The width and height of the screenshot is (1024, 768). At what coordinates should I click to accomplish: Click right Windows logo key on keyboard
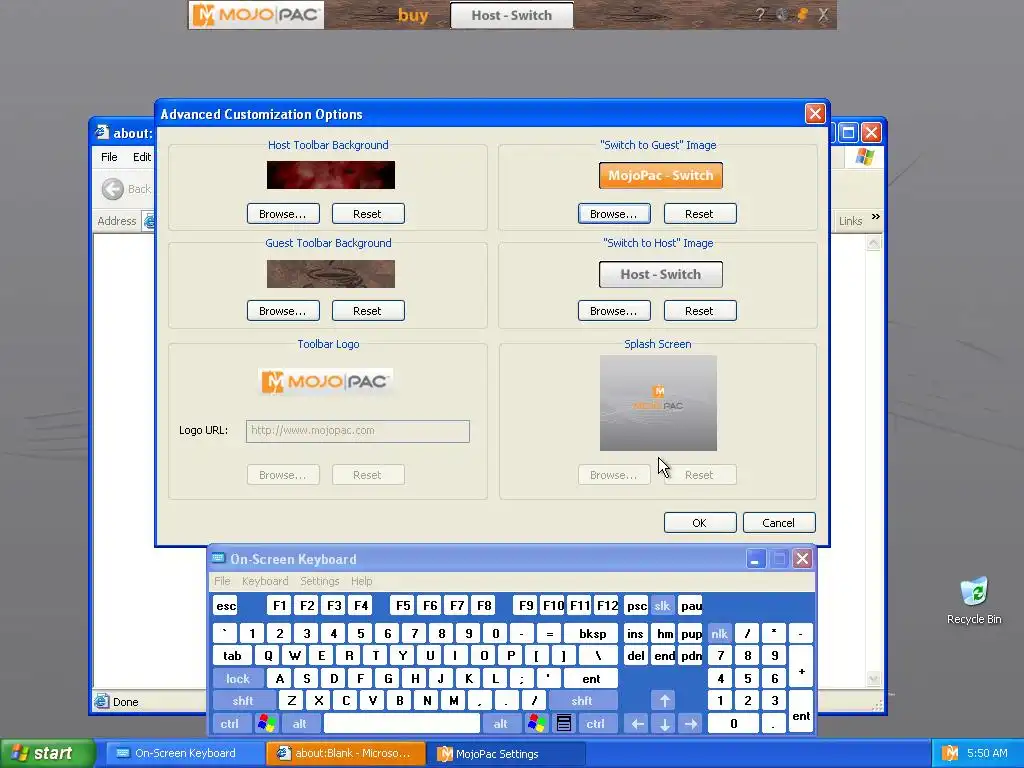coord(537,724)
